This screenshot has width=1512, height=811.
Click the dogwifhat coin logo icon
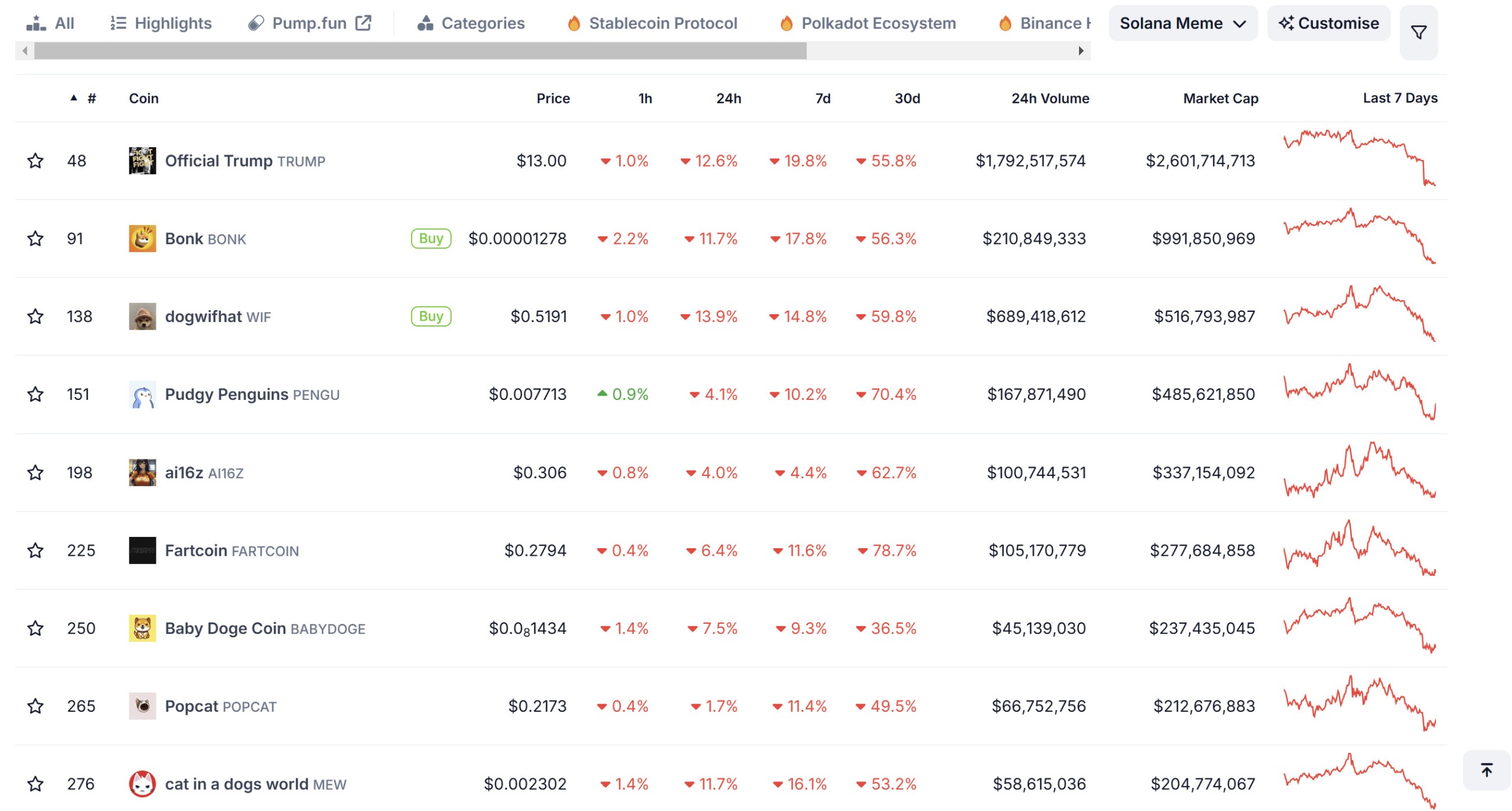142,316
